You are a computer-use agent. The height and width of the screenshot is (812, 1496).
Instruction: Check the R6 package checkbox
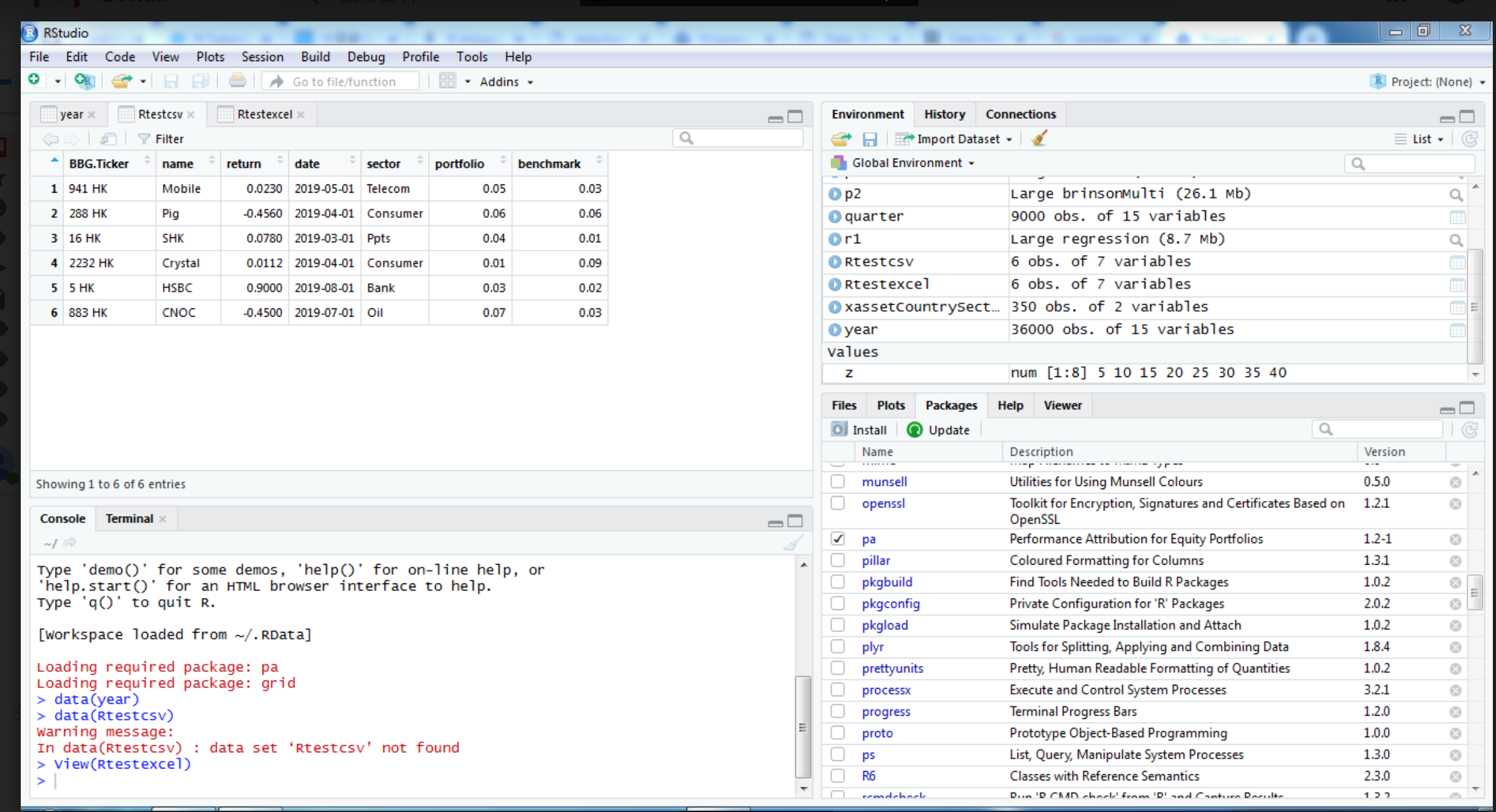(x=837, y=776)
